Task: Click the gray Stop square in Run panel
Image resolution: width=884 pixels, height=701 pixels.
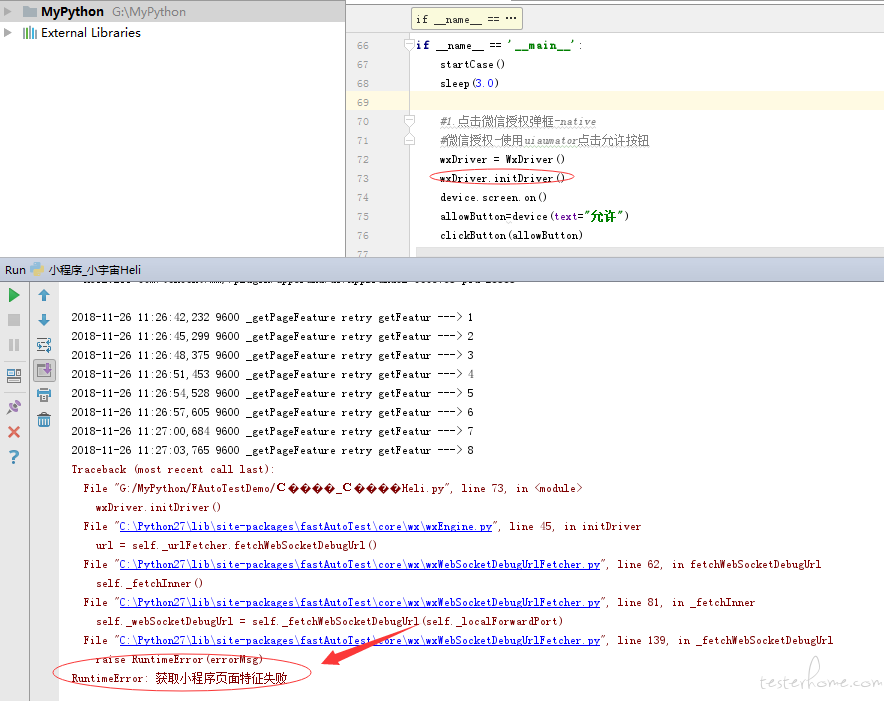Action: (x=14, y=320)
